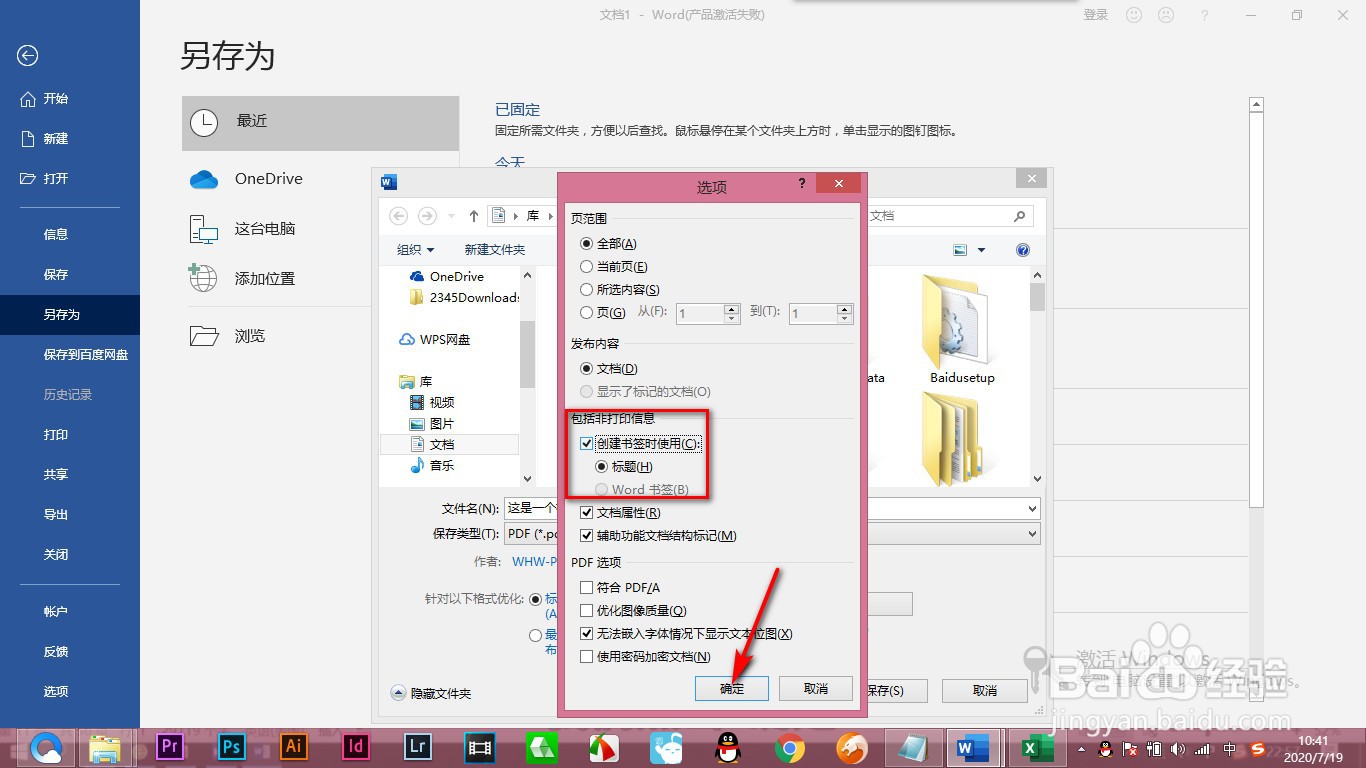This screenshot has height=768, width=1366.
Task: Open Premiere Pro from the taskbar
Action: coord(170,746)
